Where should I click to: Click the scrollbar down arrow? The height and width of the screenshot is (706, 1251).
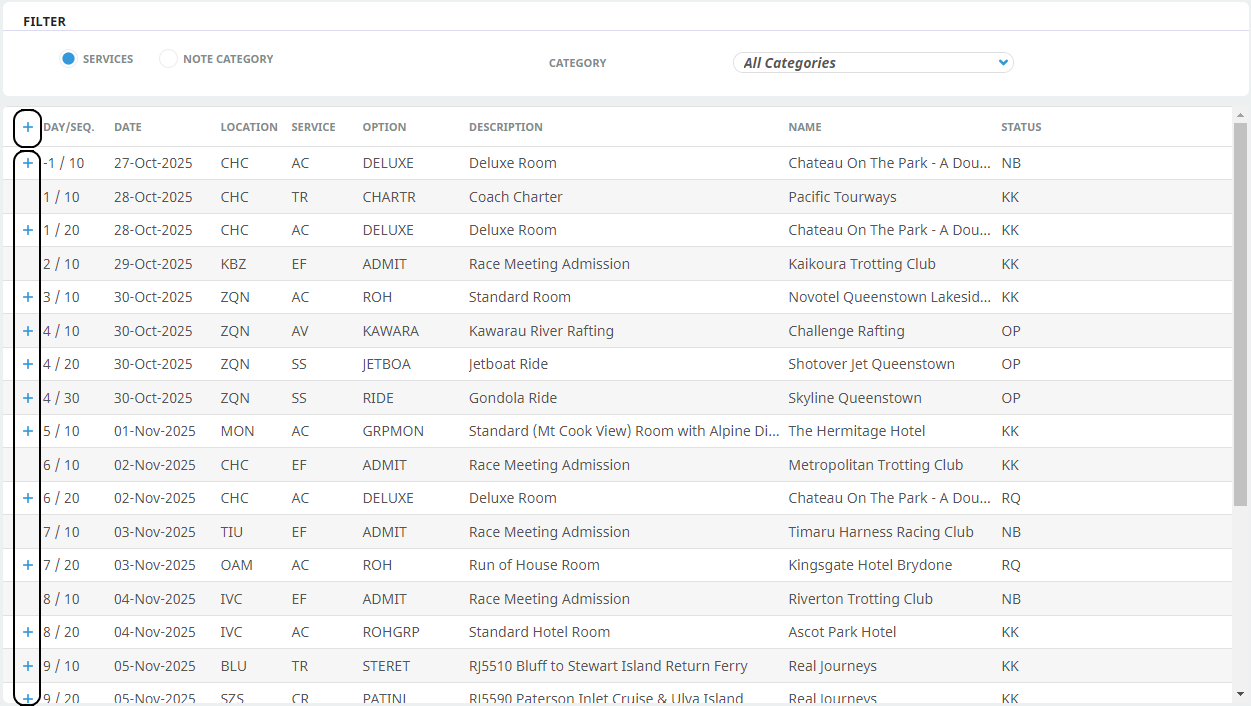[x=1240, y=694]
